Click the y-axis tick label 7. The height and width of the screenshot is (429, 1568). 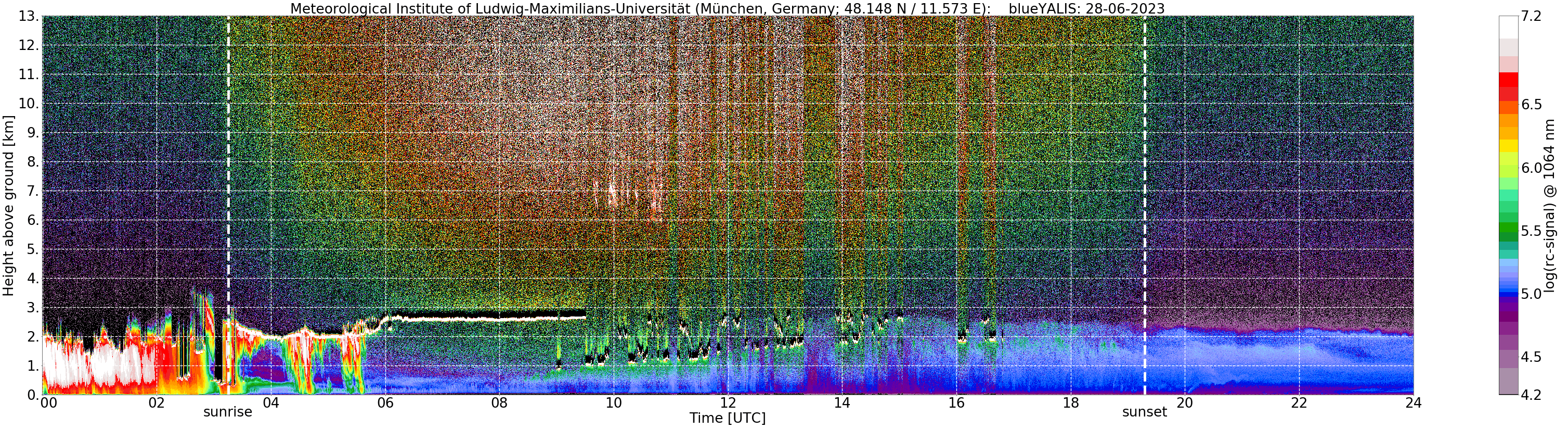[x=33, y=192]
